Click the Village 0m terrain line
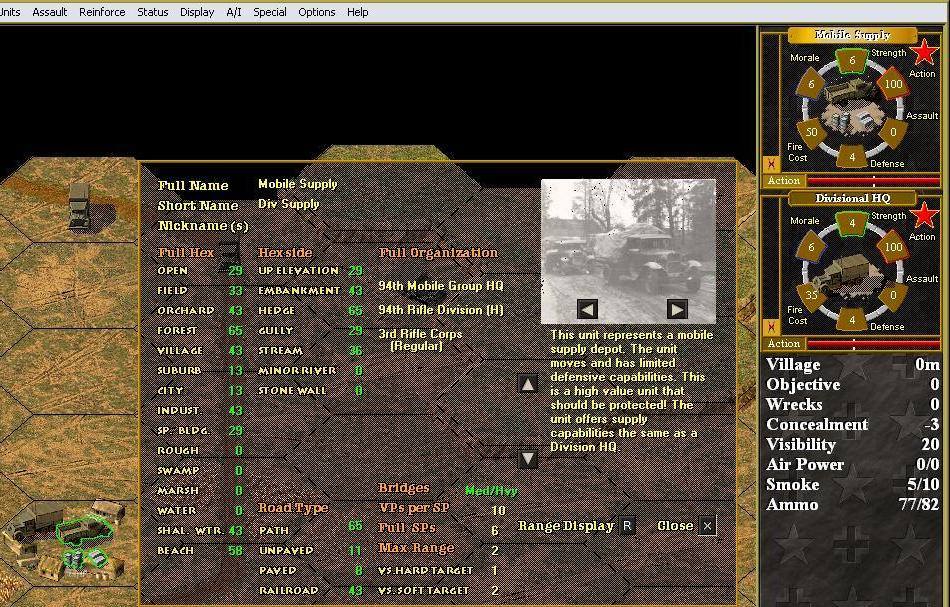Viewport: 950px width, 607px height. (x=852, y=365)
